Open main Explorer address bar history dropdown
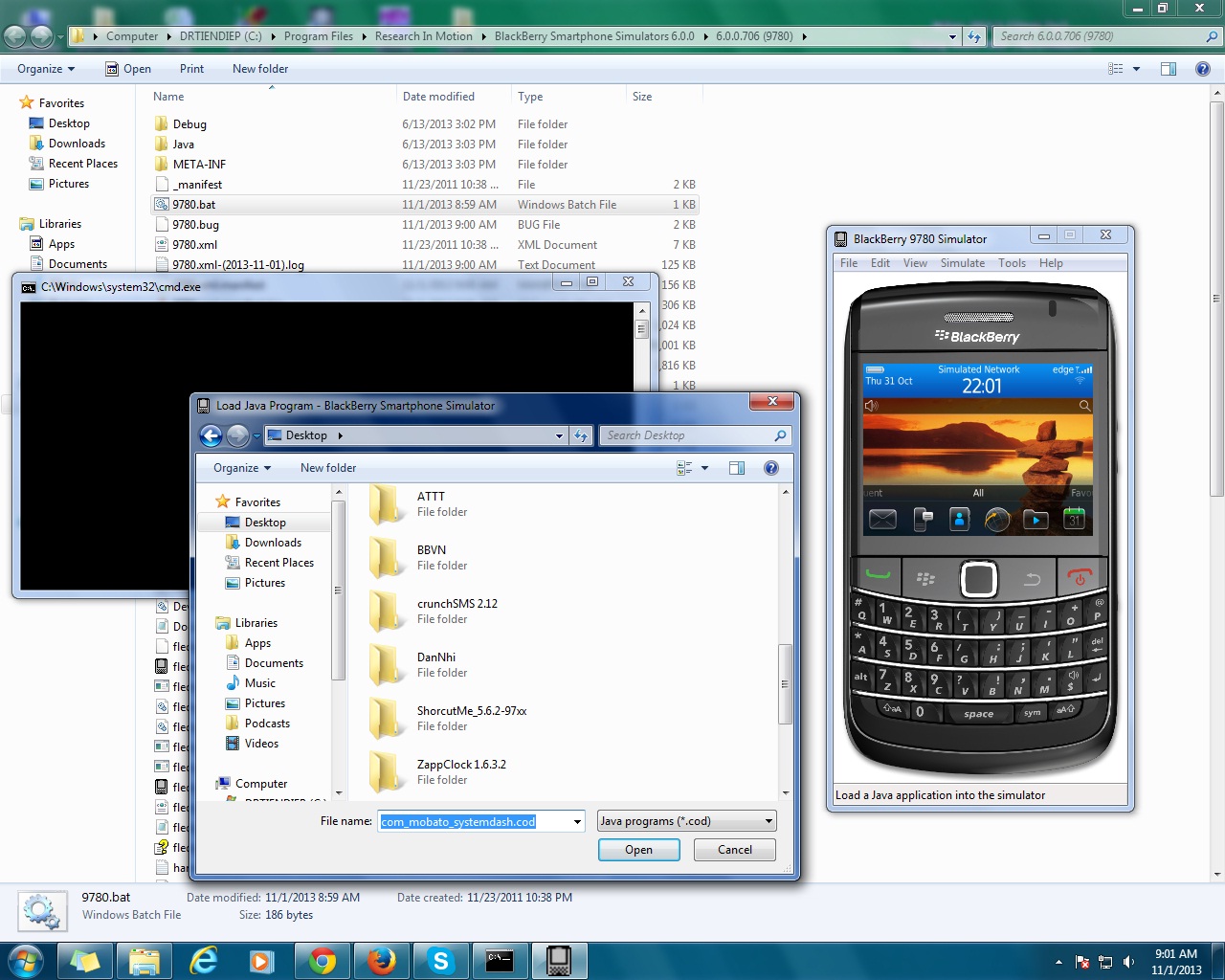This screenshot has width=1225, height=980. [x=952, y=36]
